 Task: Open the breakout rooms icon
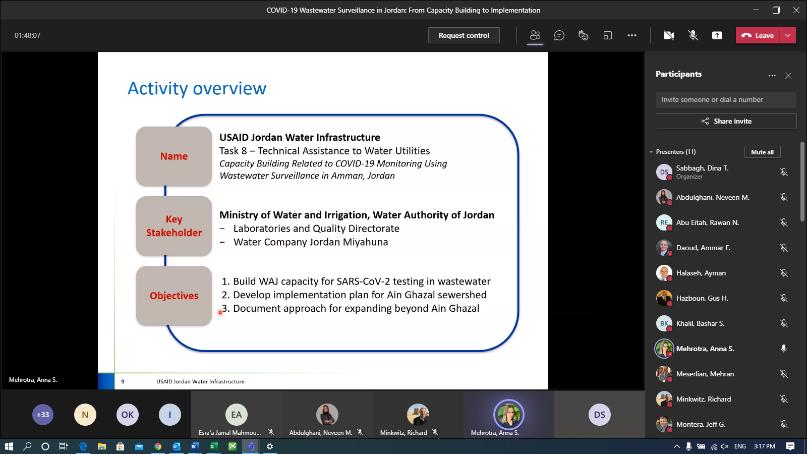click(x=607, y=35)
